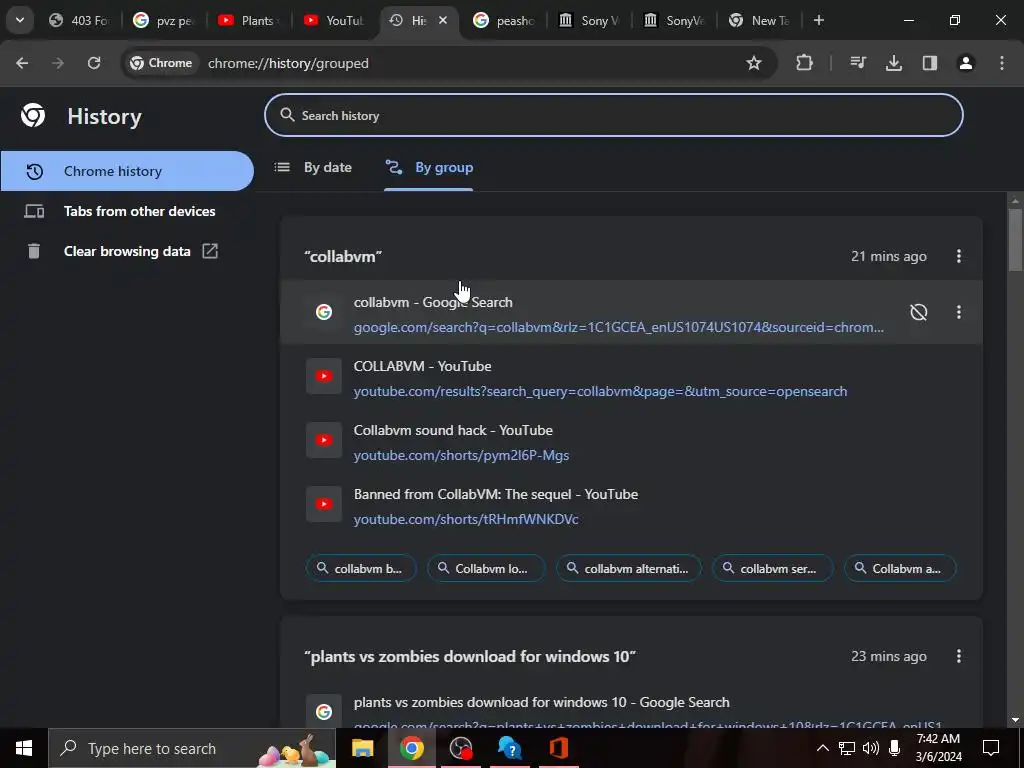Image resolution: width=1024 pixels, height=768 pixels.
Task: Toggle the Chrome side panel
Action: 930,63
